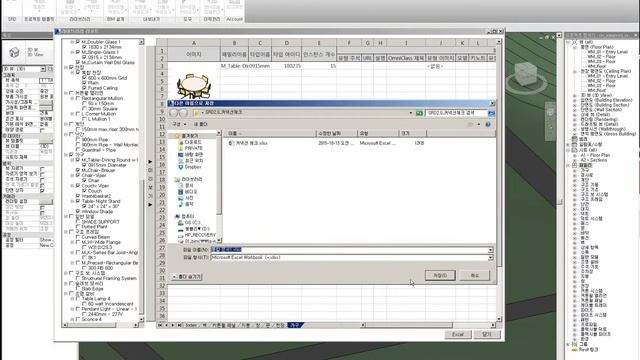Click the green refresh icon beside address bar
This screenshot has height=360, width=640.
pyautogui.click(x=419, y=113)
